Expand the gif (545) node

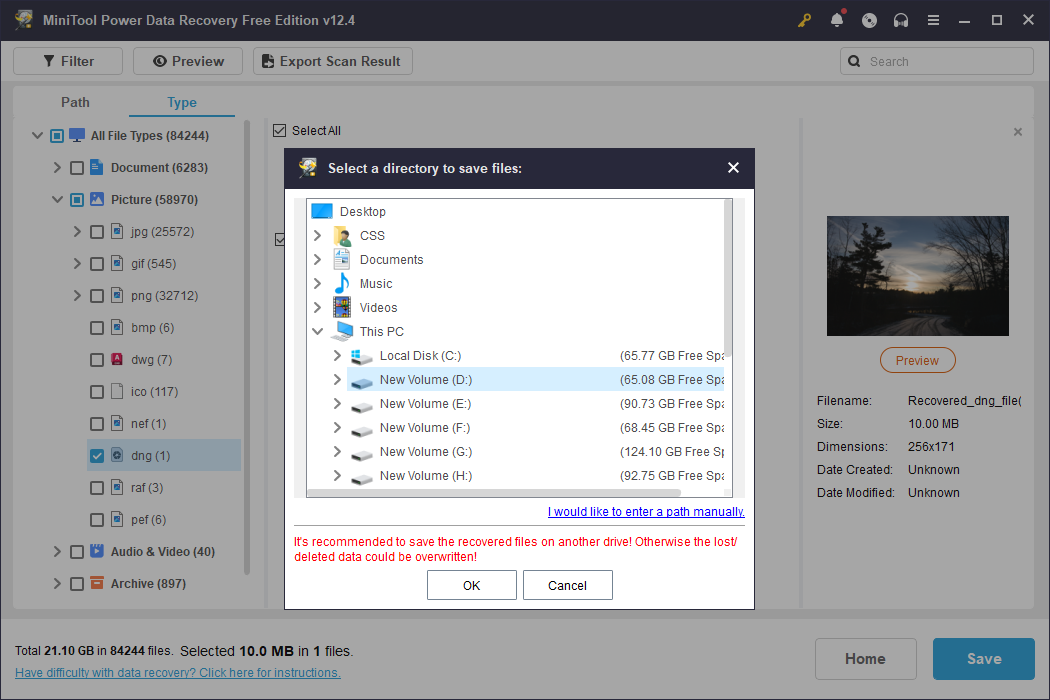tap(77, 263)
